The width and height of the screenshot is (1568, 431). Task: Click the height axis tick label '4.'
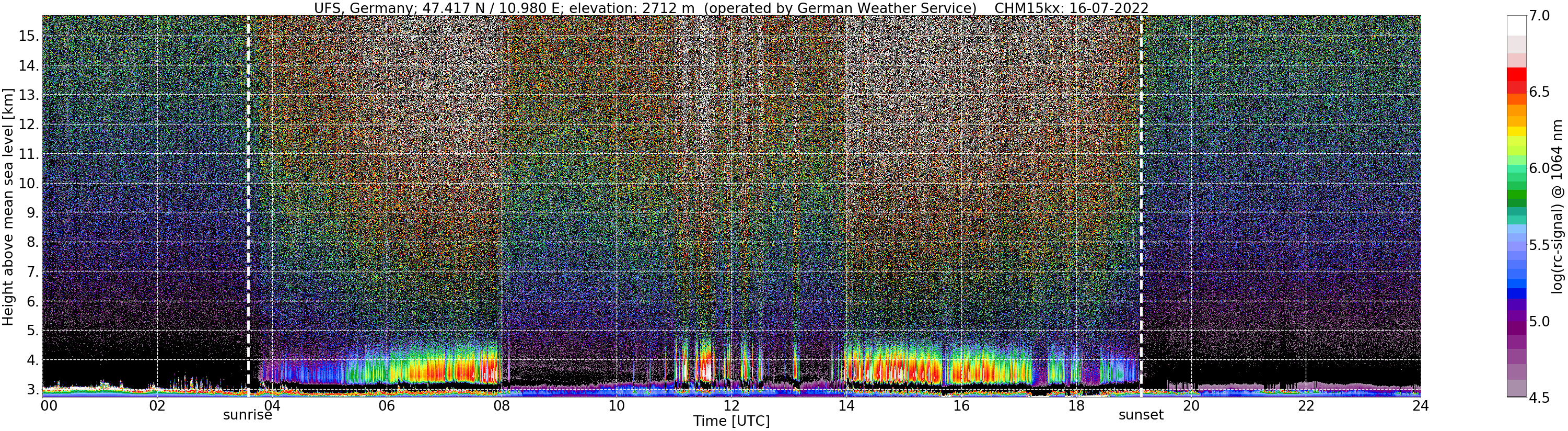tap(32, 360)
